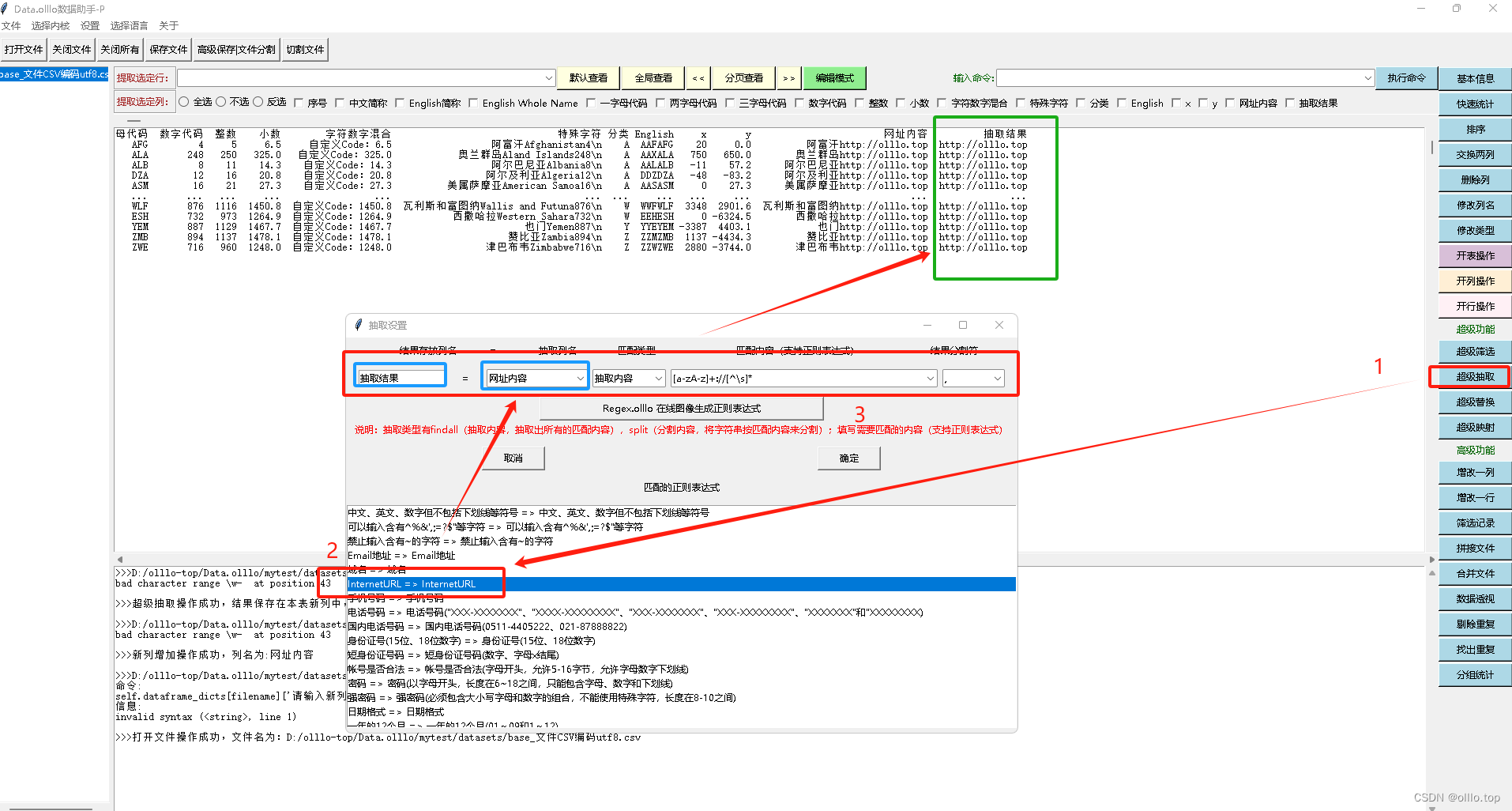
Task: Click the 保存文件 toolbar button
Action: 167,49
